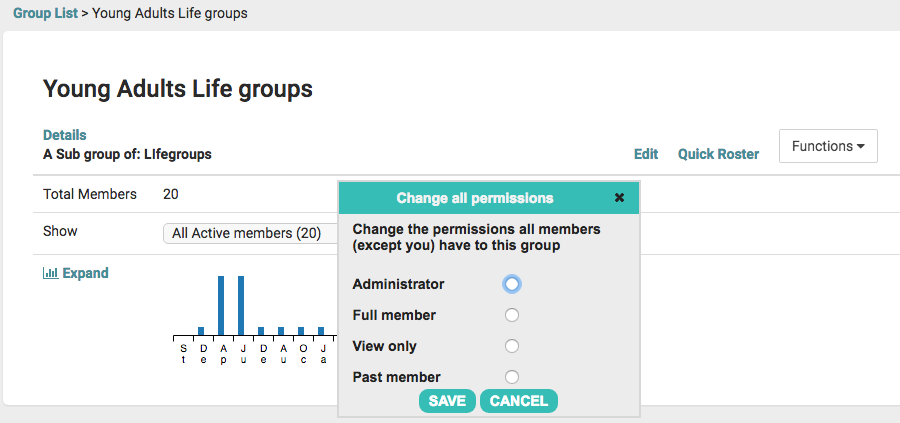Select the Administrator permission radio button
Screen dimensions: 900x423
[x=511, y=284]
